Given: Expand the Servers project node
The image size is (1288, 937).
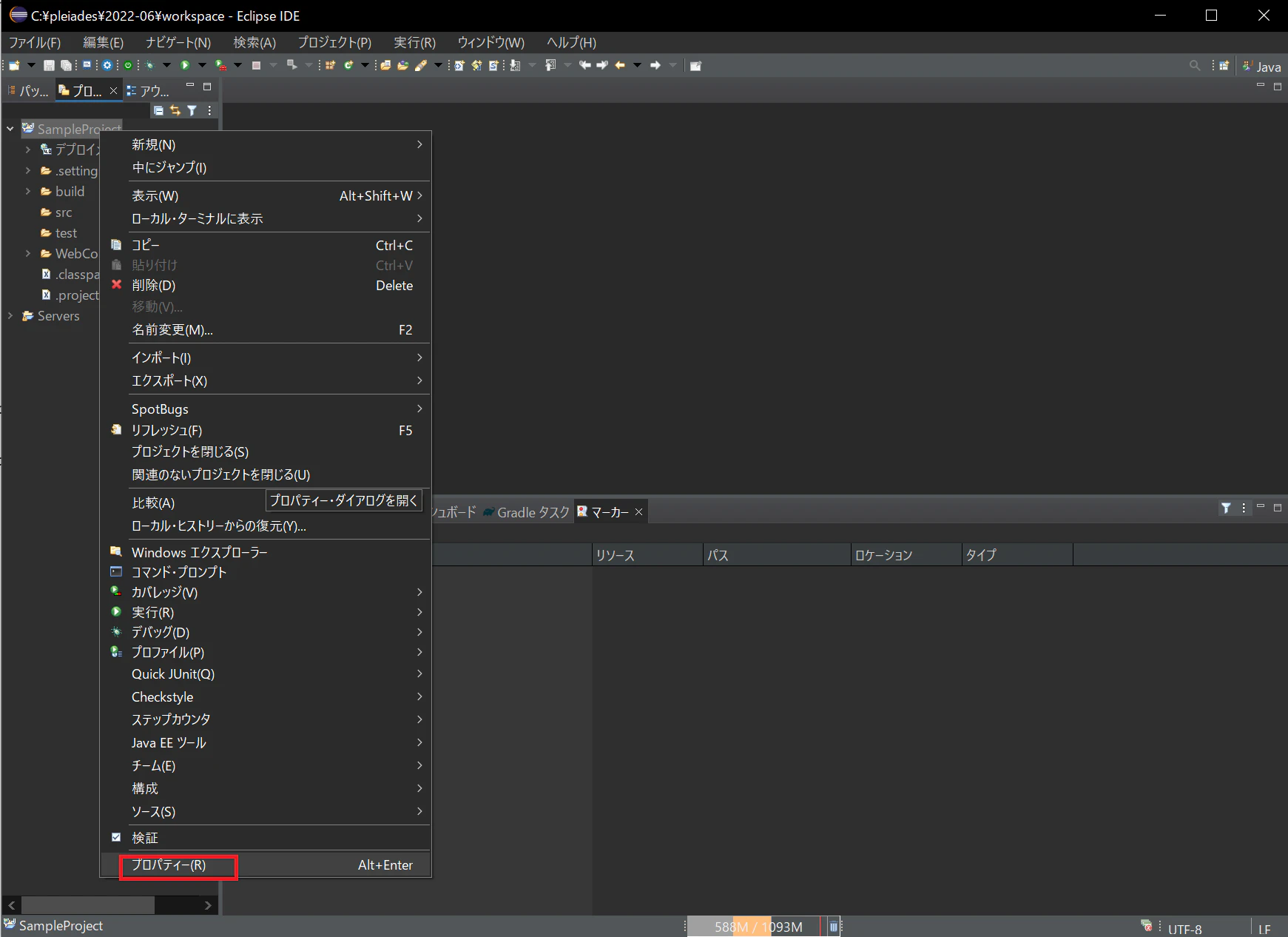Looking at the screenshot, I should [10, 315].
